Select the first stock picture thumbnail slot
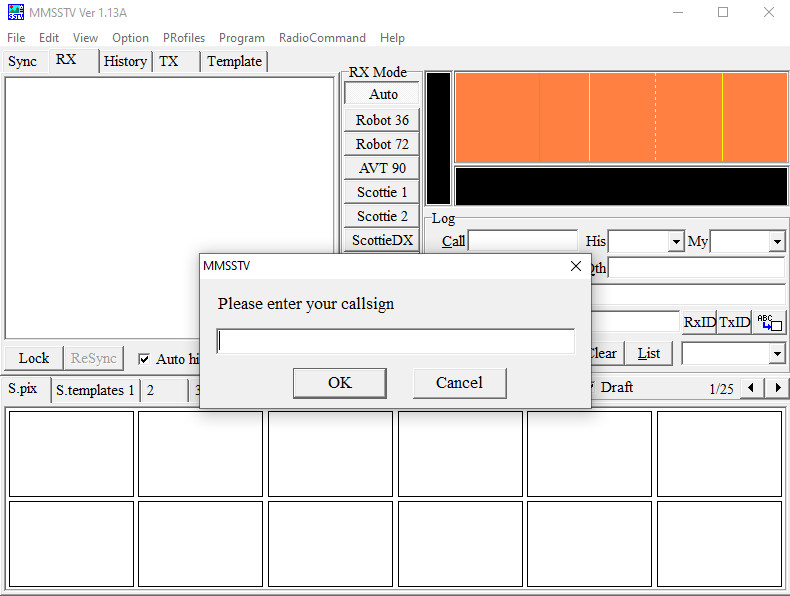Image resolution: width=790 pixels, height=596 pixels. pyautogui.click(x=72, y=454)
